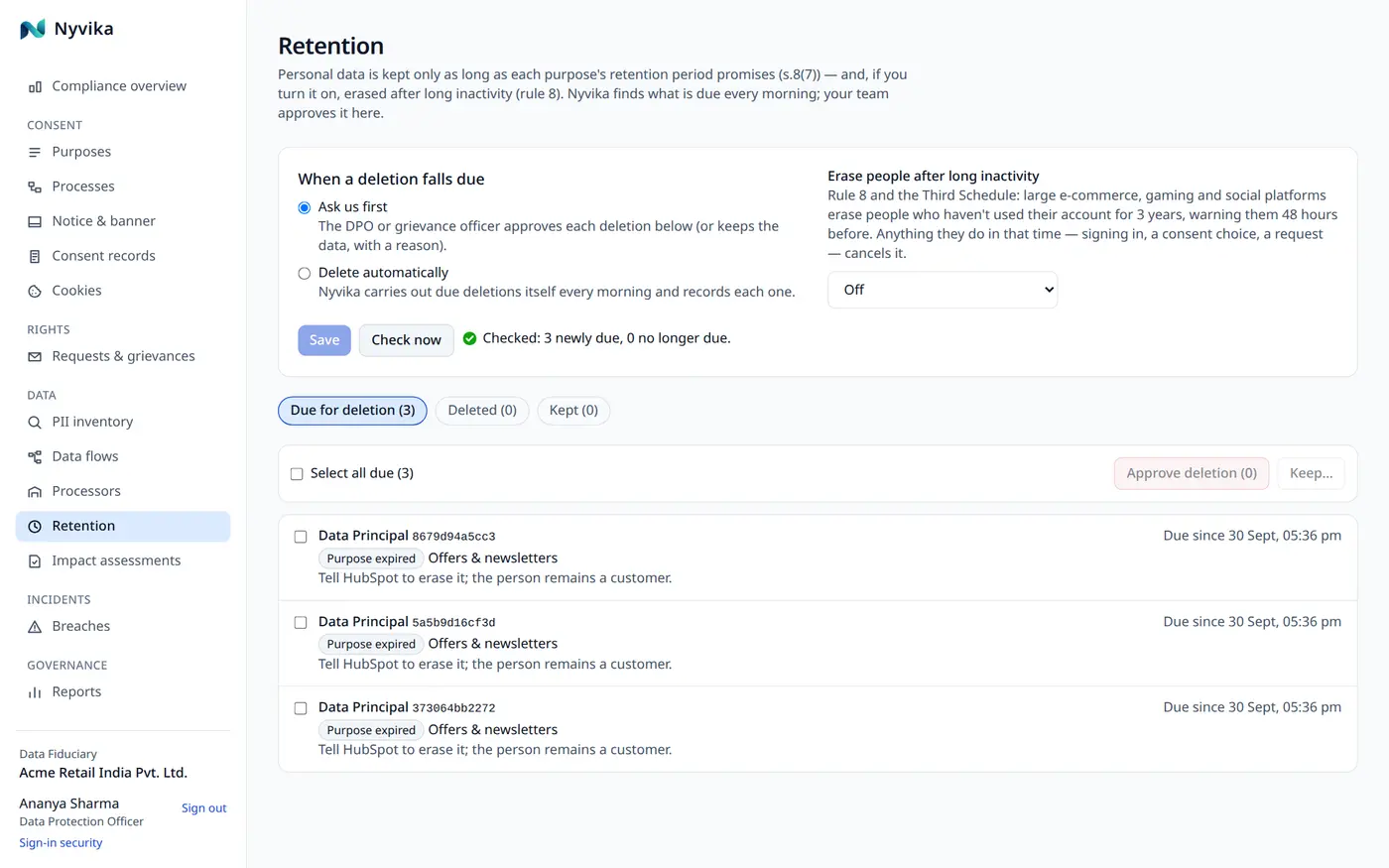Click 'Offers & newsletters' in the 5a5b9d16cf3d row
The height and width of the screenshot is (868, 1389).
click(x=493, y=644)
